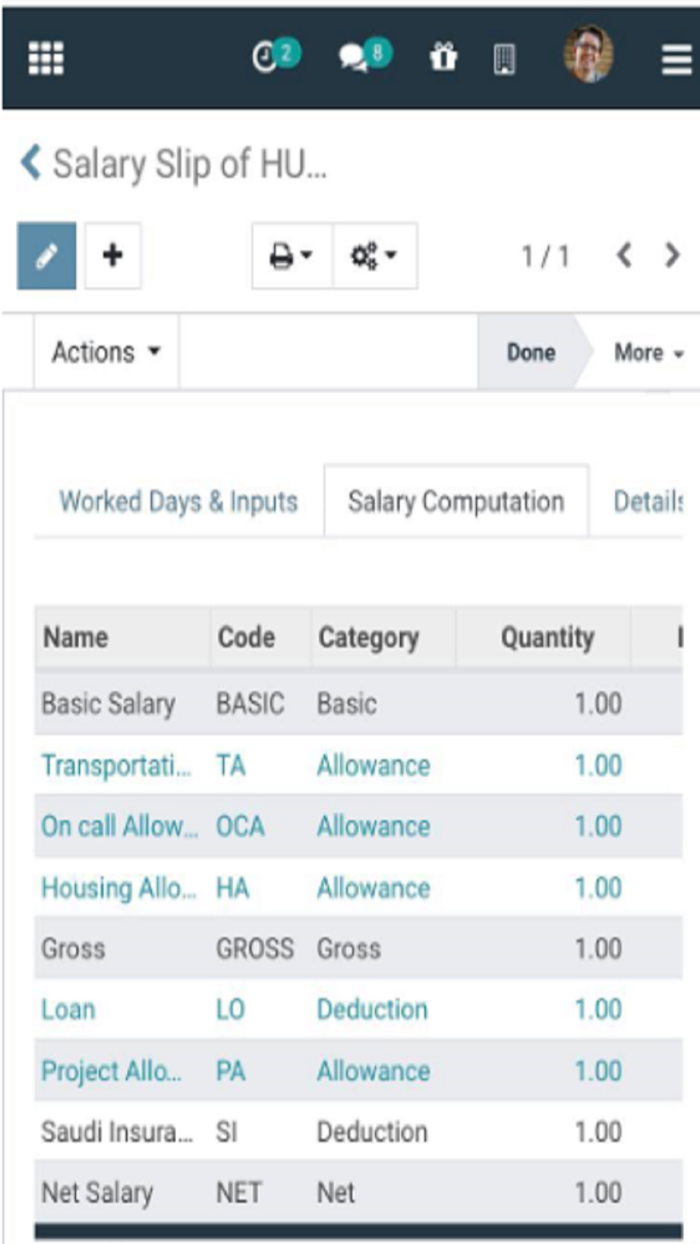
Task: Select the Salary Computation tab
Action: pyautogui.click(x=456, y=501)
